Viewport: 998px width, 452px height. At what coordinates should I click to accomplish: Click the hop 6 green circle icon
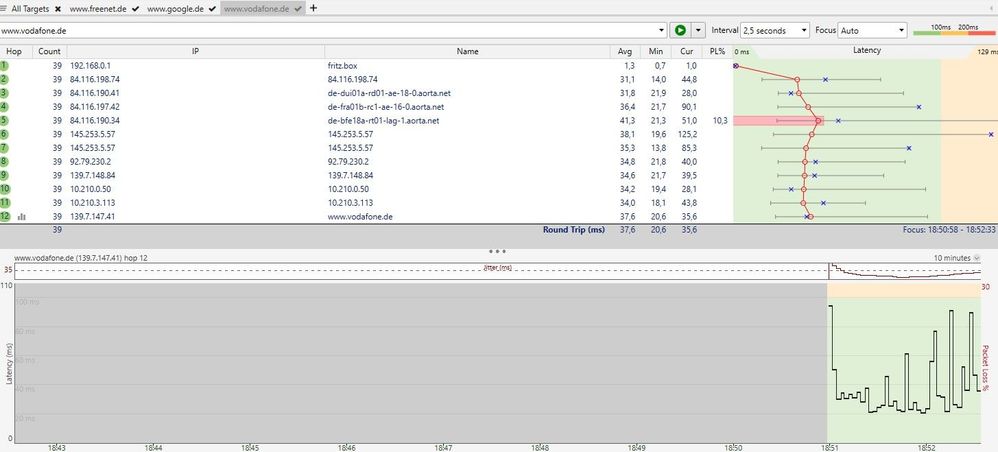point(4,134)
